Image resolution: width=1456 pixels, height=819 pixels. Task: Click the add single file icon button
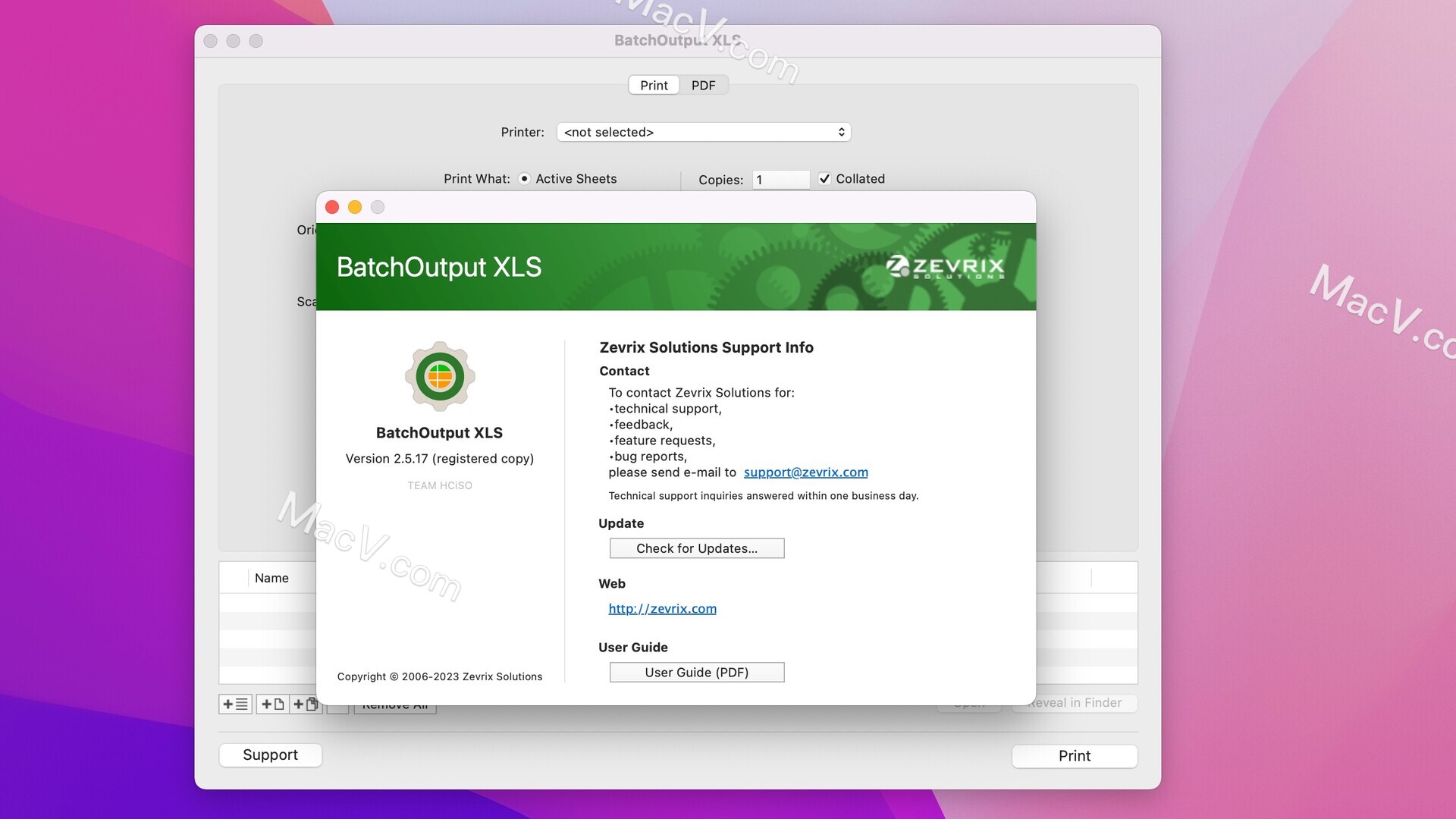272,704
